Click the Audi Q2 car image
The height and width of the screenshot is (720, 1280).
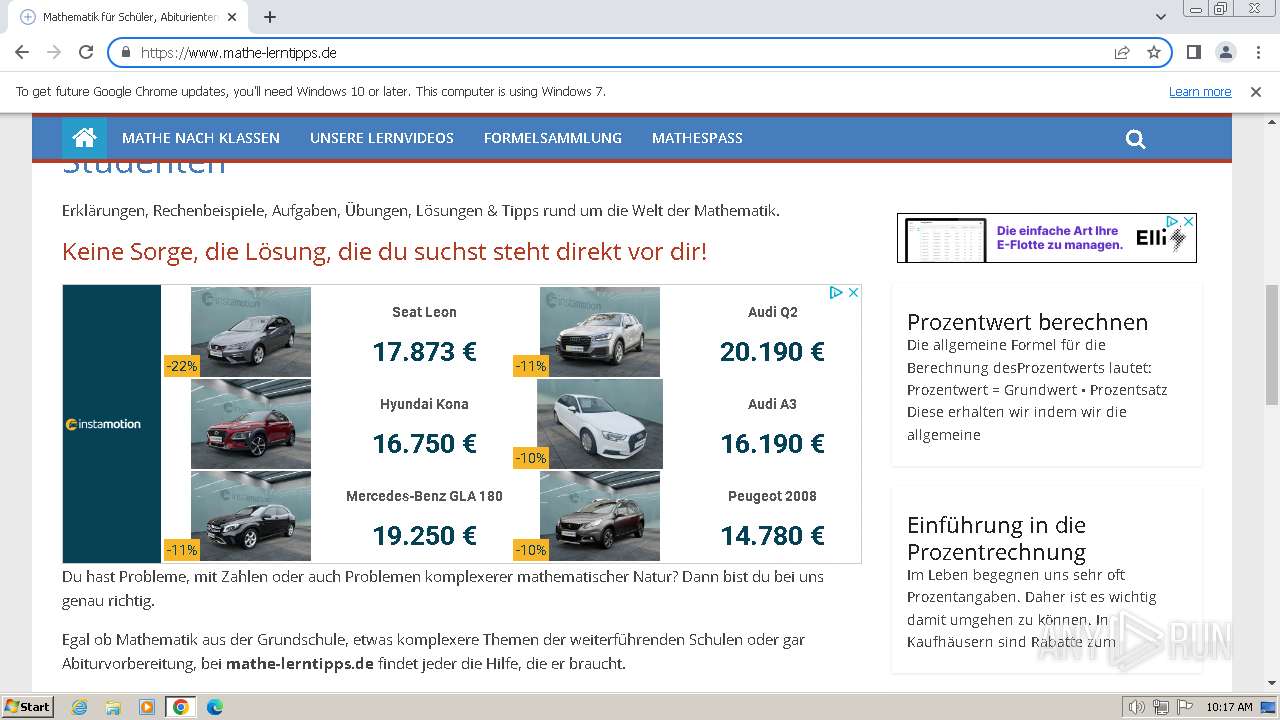coord(599,332)
